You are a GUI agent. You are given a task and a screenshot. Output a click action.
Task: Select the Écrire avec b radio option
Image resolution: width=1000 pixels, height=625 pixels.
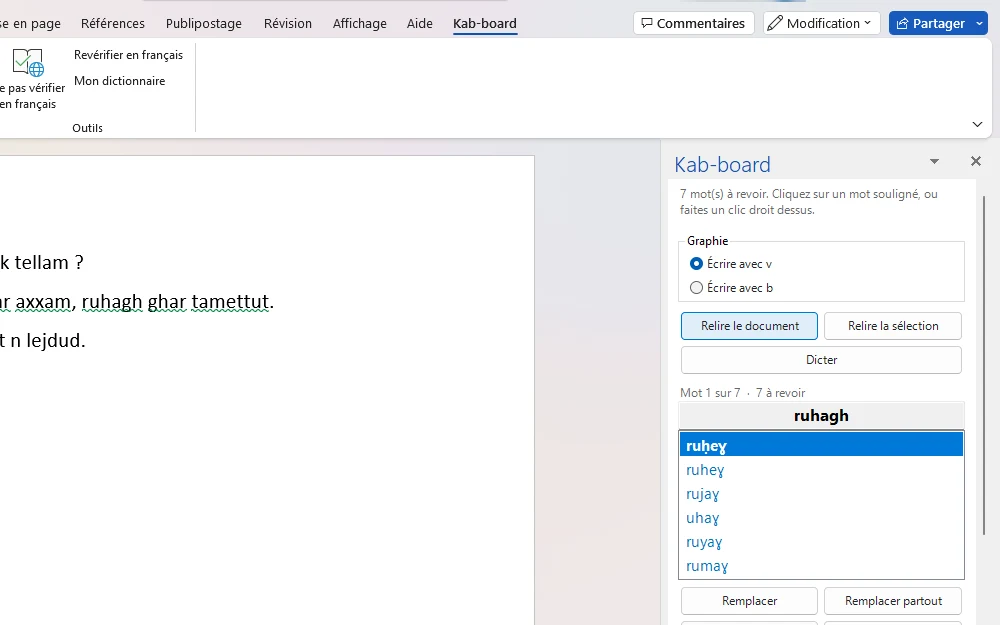pos(696,288)
